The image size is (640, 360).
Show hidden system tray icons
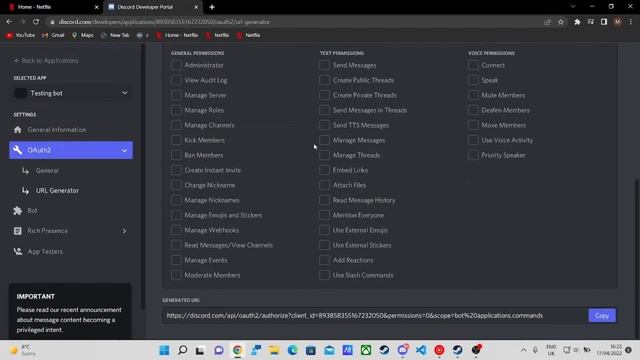point(523,350)
